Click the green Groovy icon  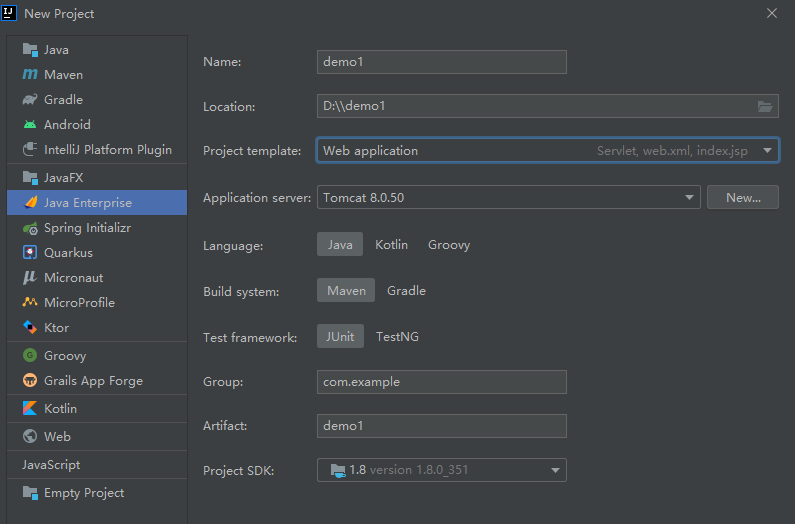point(30,355)
